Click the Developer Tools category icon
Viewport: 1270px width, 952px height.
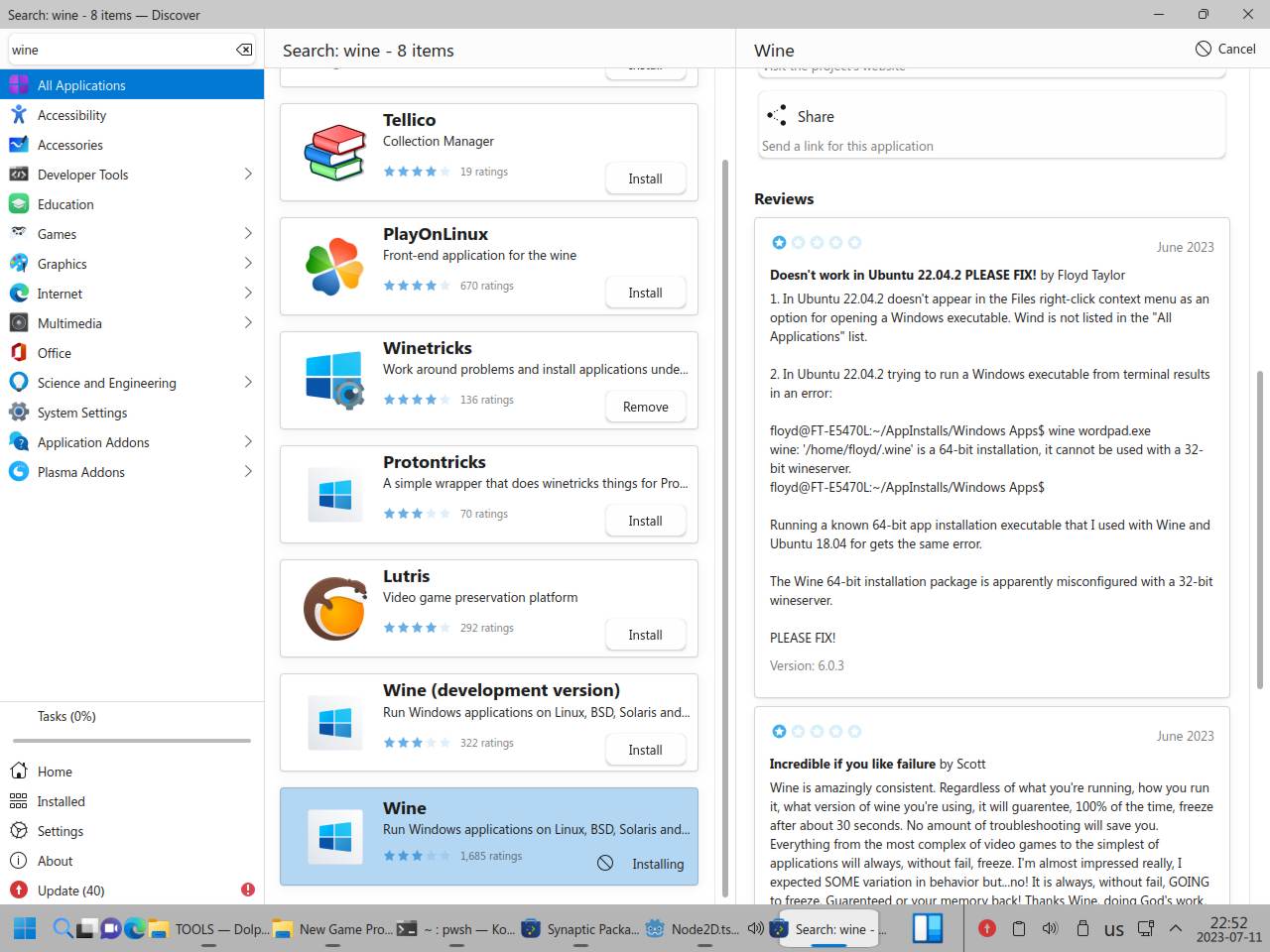[x=19, y=175]
